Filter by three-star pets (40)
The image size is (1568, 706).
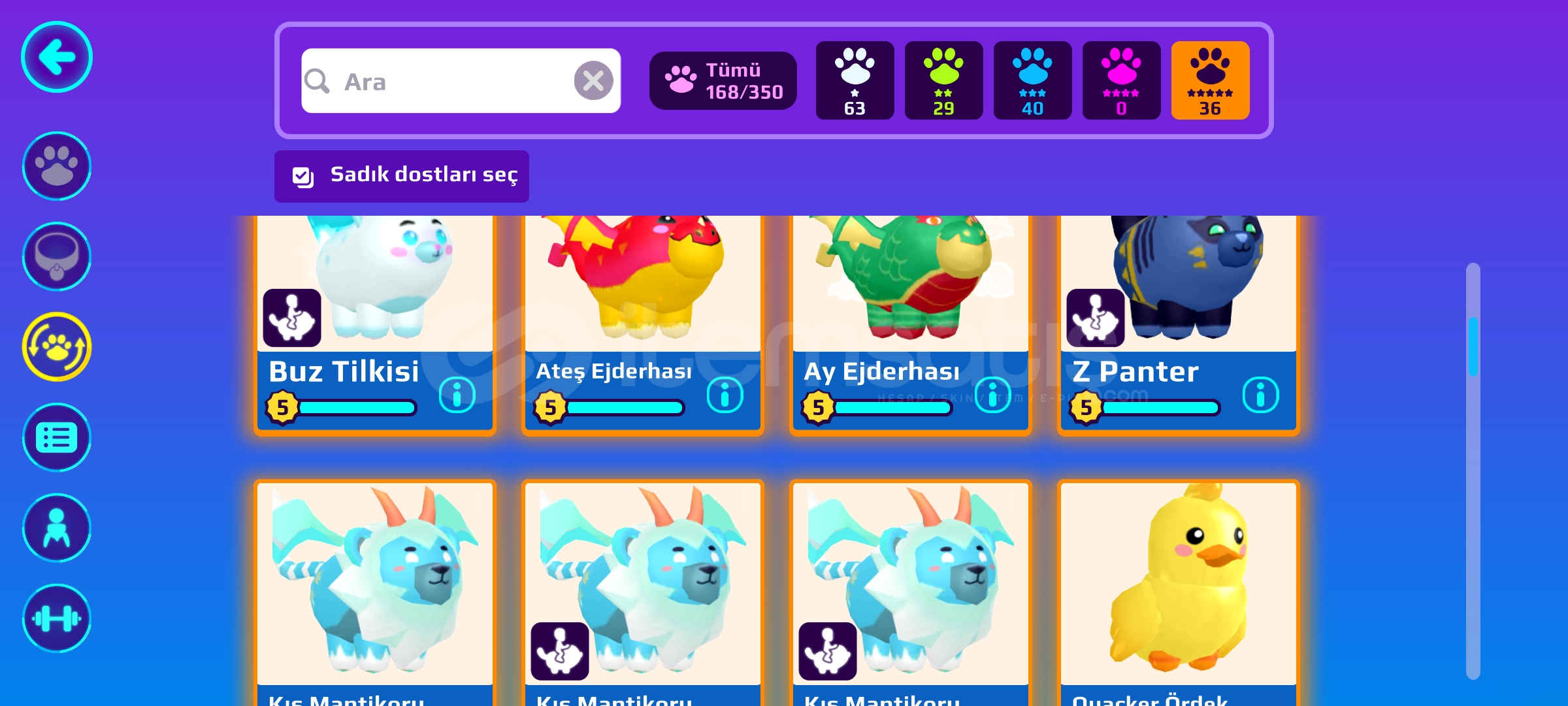point(1032,80)
